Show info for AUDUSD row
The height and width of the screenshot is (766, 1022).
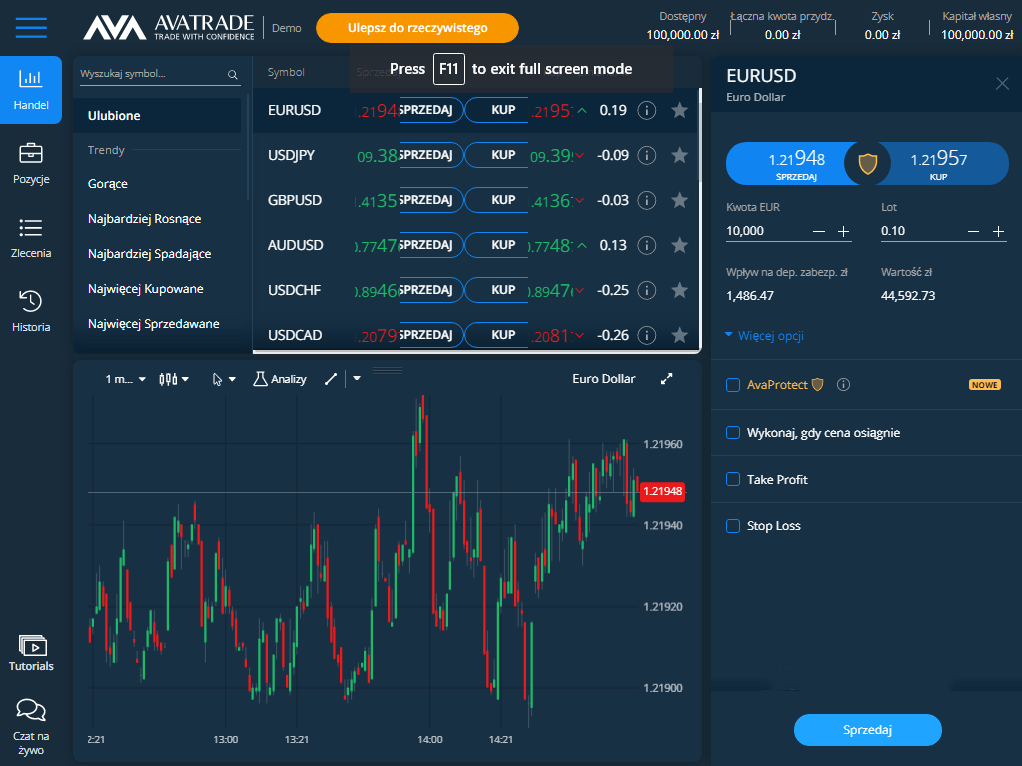pyautogui.click(x=646, y=245)
